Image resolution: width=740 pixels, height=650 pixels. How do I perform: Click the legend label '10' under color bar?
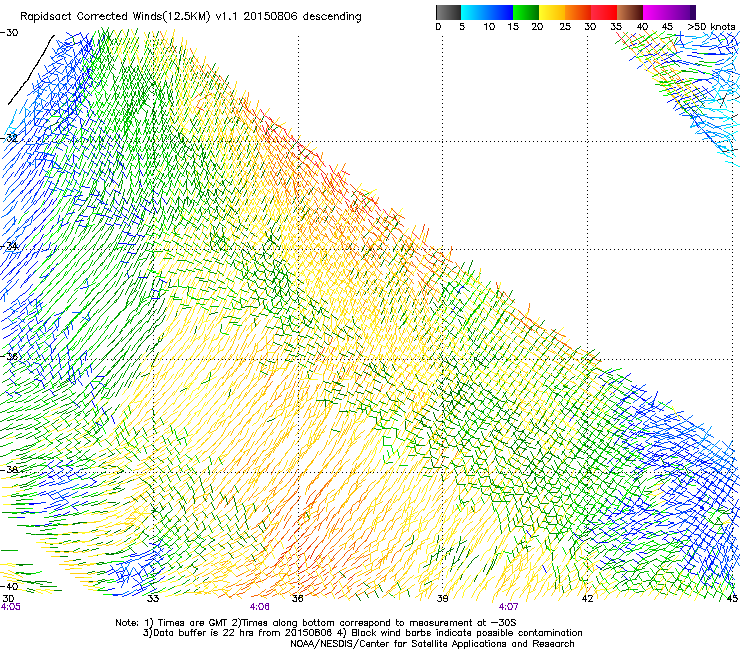[489, 27]
